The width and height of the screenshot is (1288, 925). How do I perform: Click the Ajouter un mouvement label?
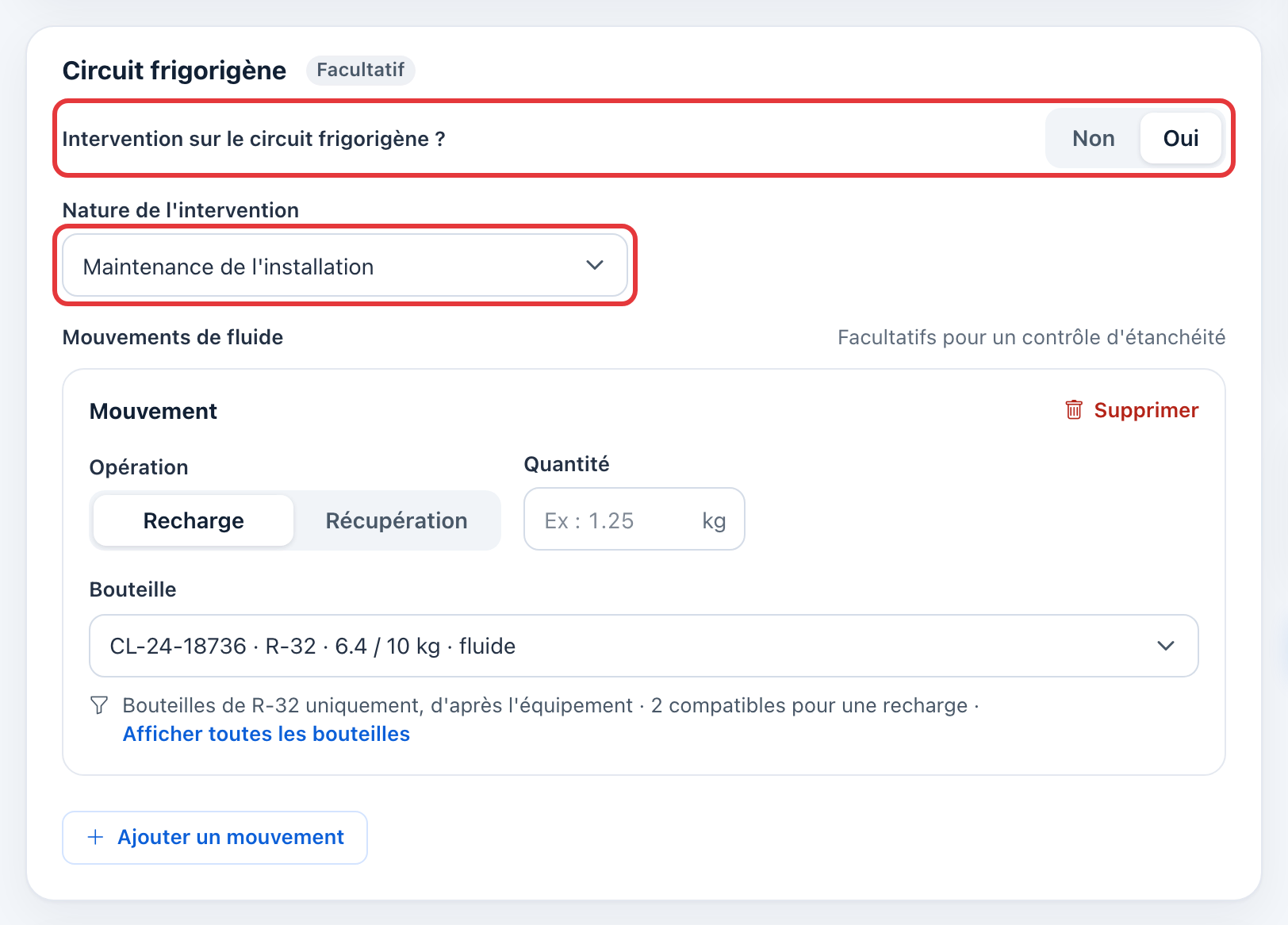(231, 837)
